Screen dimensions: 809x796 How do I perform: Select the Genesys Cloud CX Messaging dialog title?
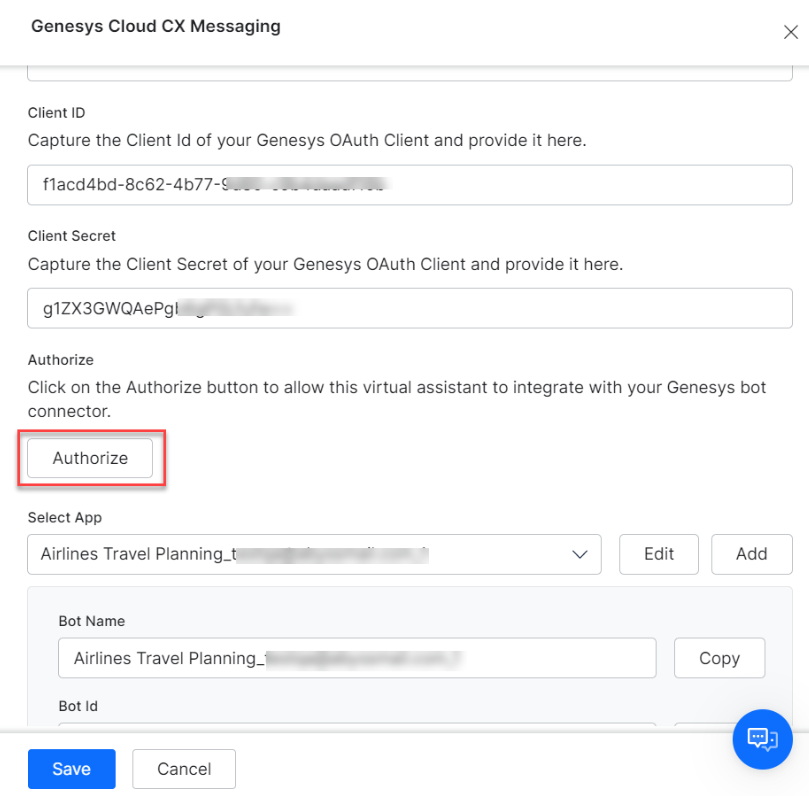(x=154, y=26)
